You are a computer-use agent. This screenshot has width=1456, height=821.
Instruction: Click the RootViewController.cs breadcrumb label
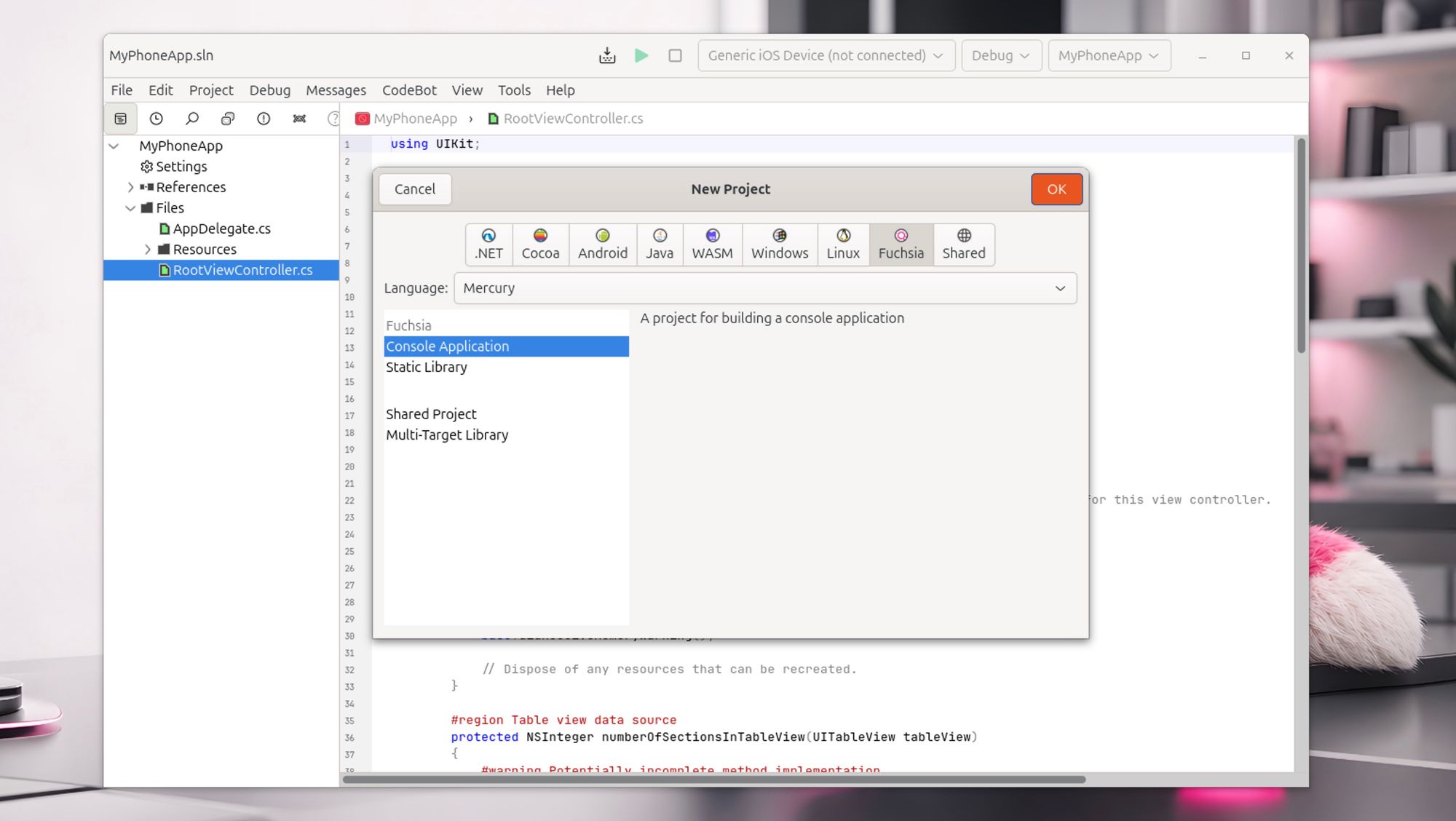[573, 119]
